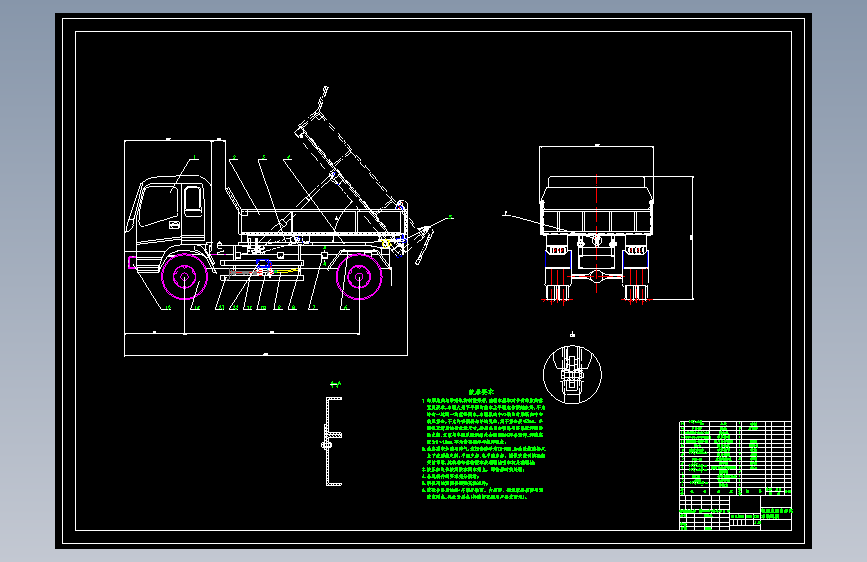Viewport: 867px width, 562px height.
Task: Select left dual tires in rear view
Action: [x=558, y=273]
